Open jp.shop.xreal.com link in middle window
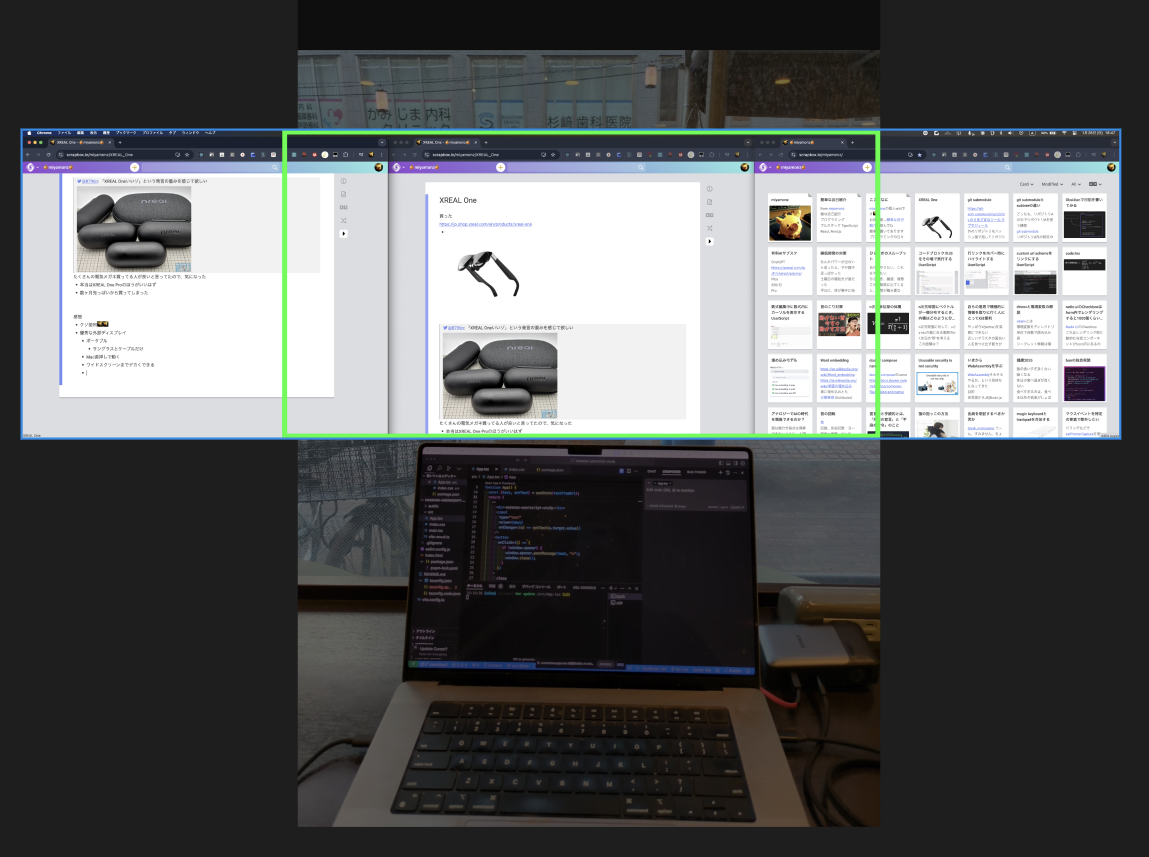 click(x=485, y=224)
